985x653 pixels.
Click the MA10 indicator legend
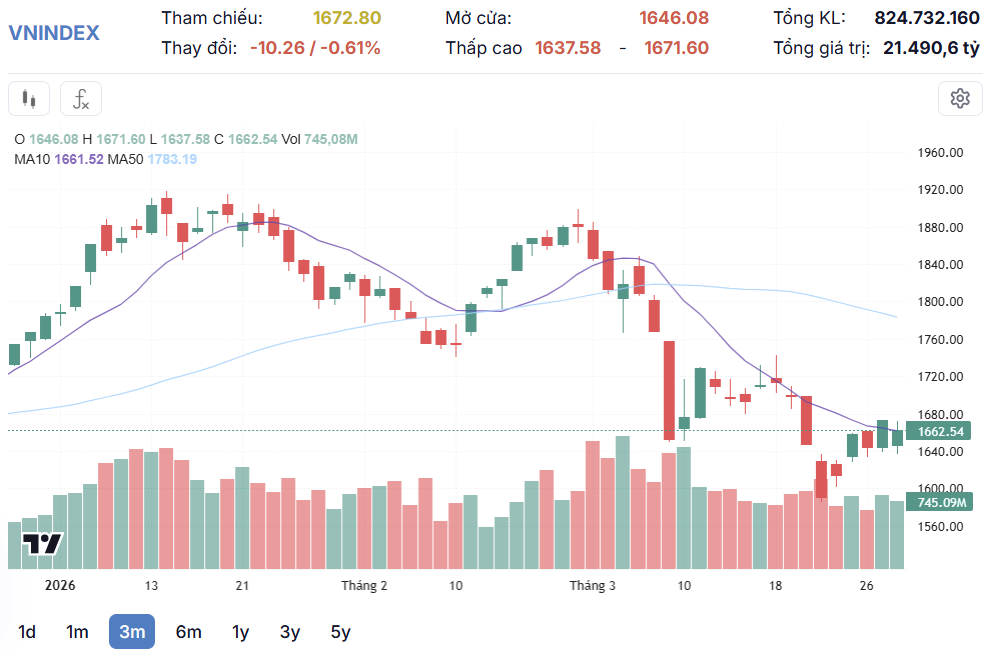[58, 159]
